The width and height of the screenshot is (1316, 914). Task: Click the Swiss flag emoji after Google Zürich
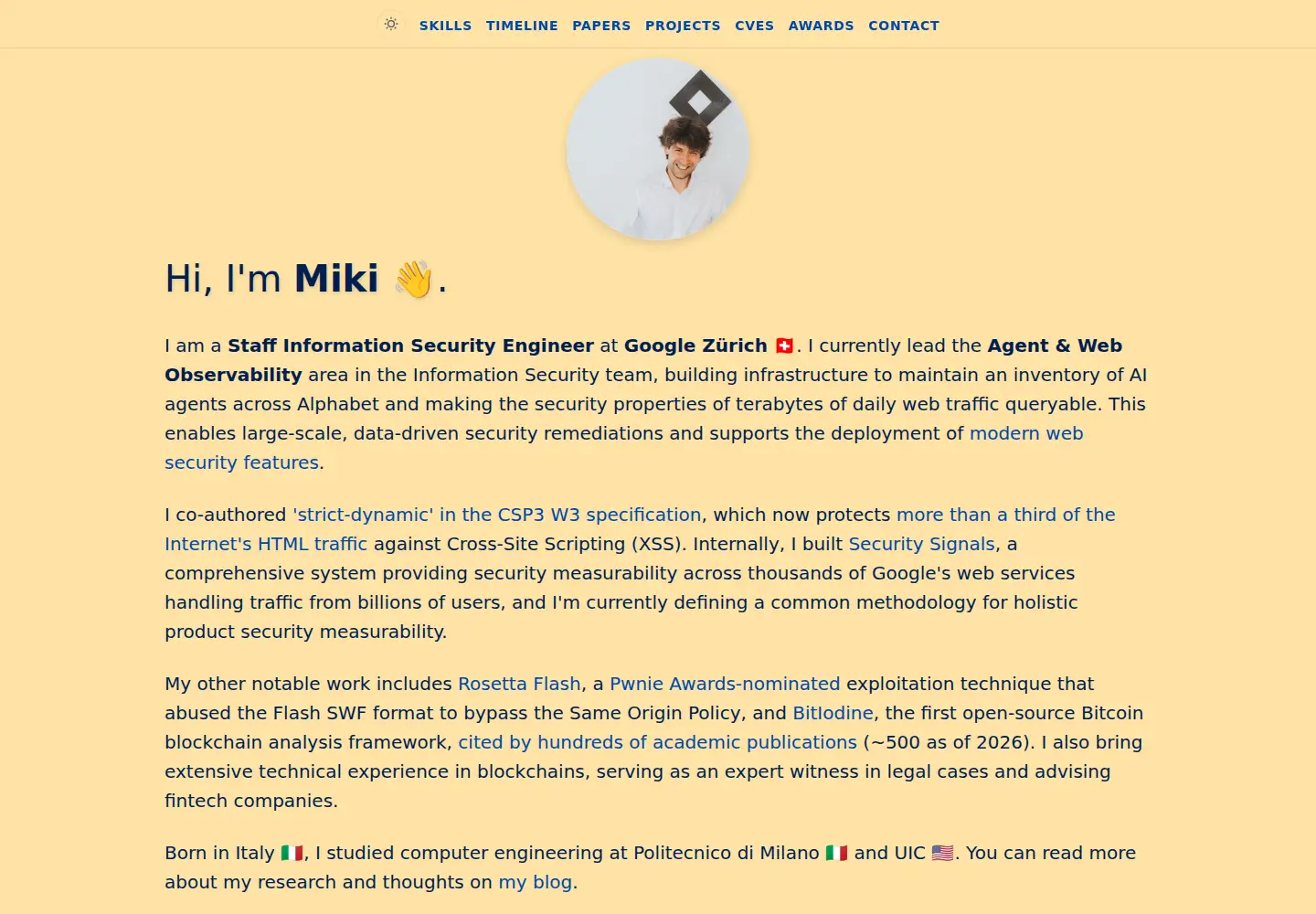click(784, 345)
